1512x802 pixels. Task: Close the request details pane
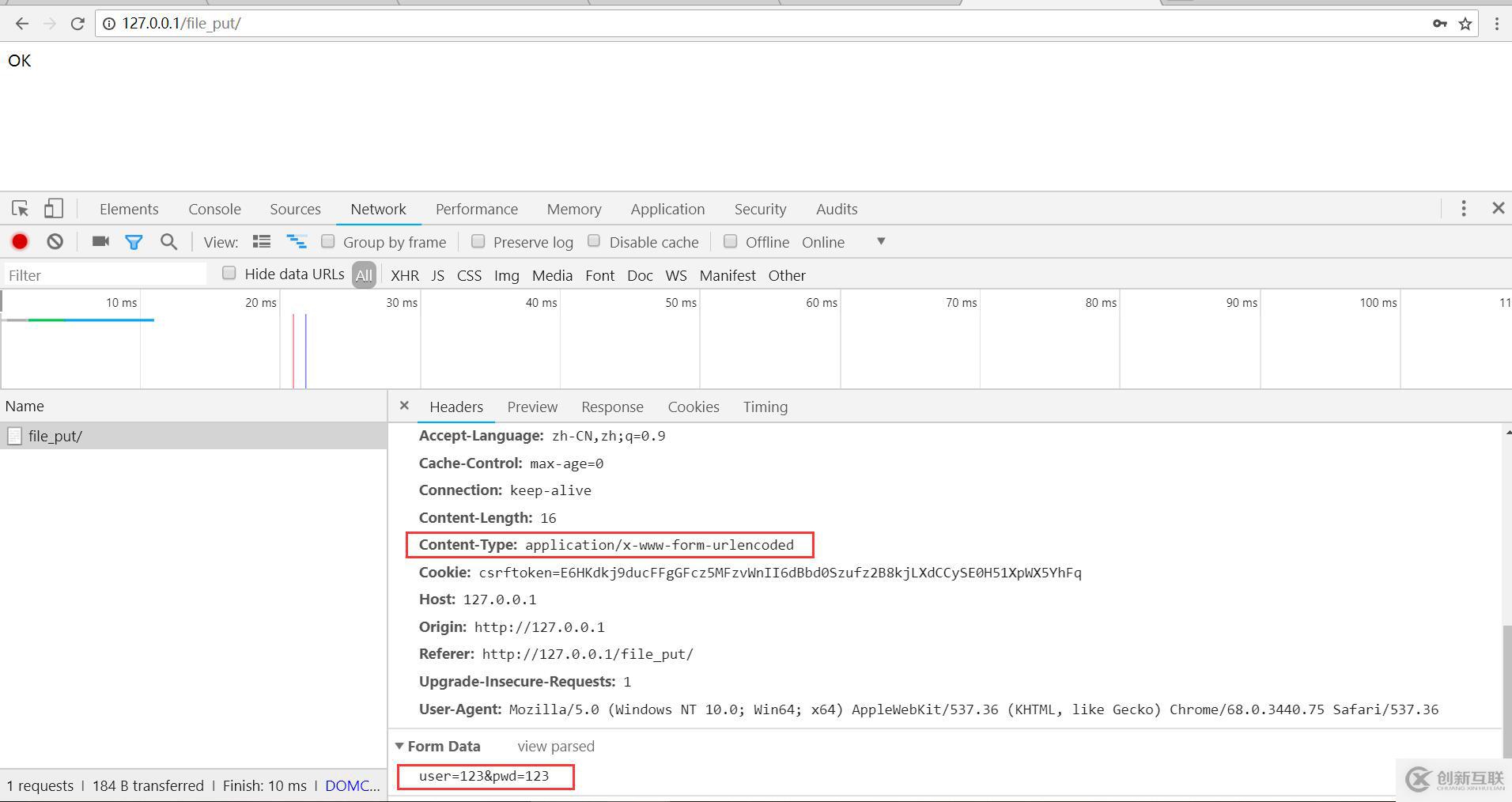click(404, 406)
